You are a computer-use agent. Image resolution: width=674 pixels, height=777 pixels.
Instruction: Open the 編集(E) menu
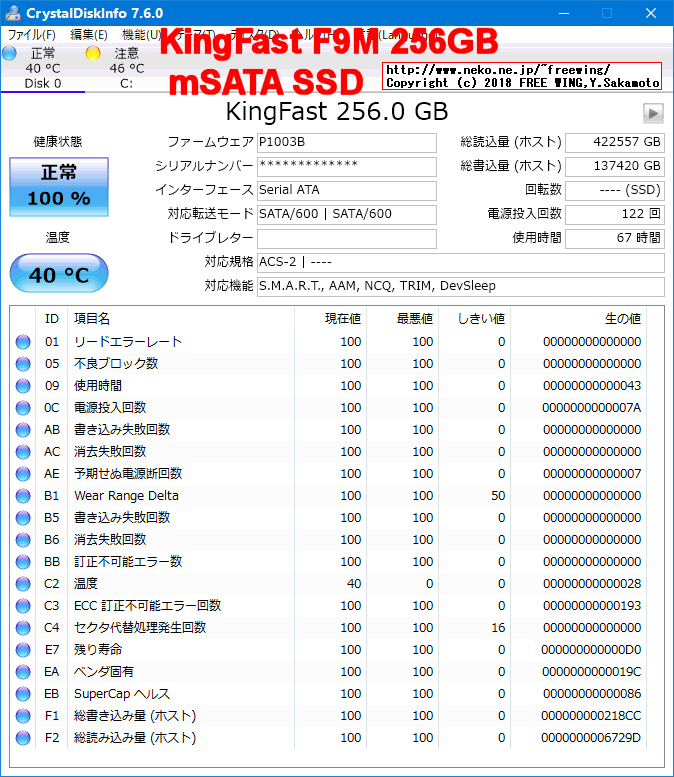[x=89, y=35]
